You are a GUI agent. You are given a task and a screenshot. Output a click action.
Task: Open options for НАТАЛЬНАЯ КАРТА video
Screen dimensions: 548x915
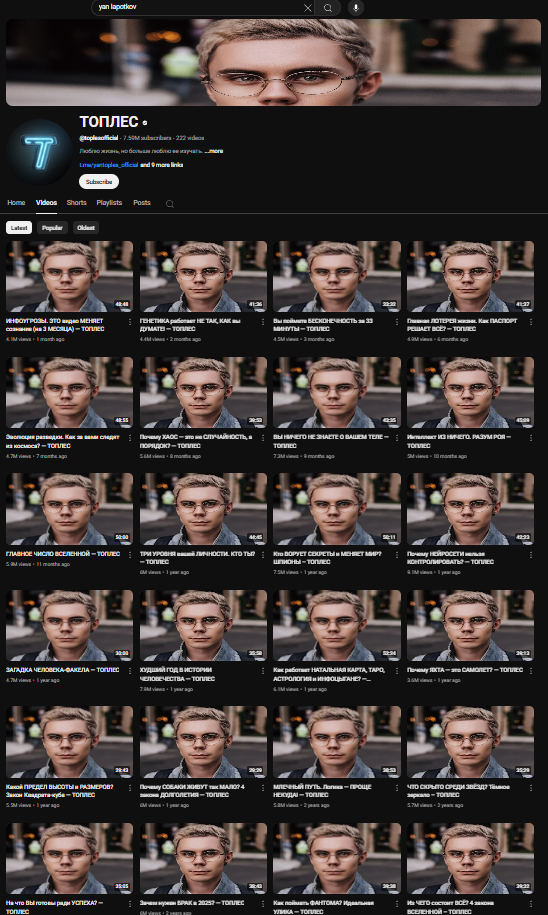coord(397,670)
